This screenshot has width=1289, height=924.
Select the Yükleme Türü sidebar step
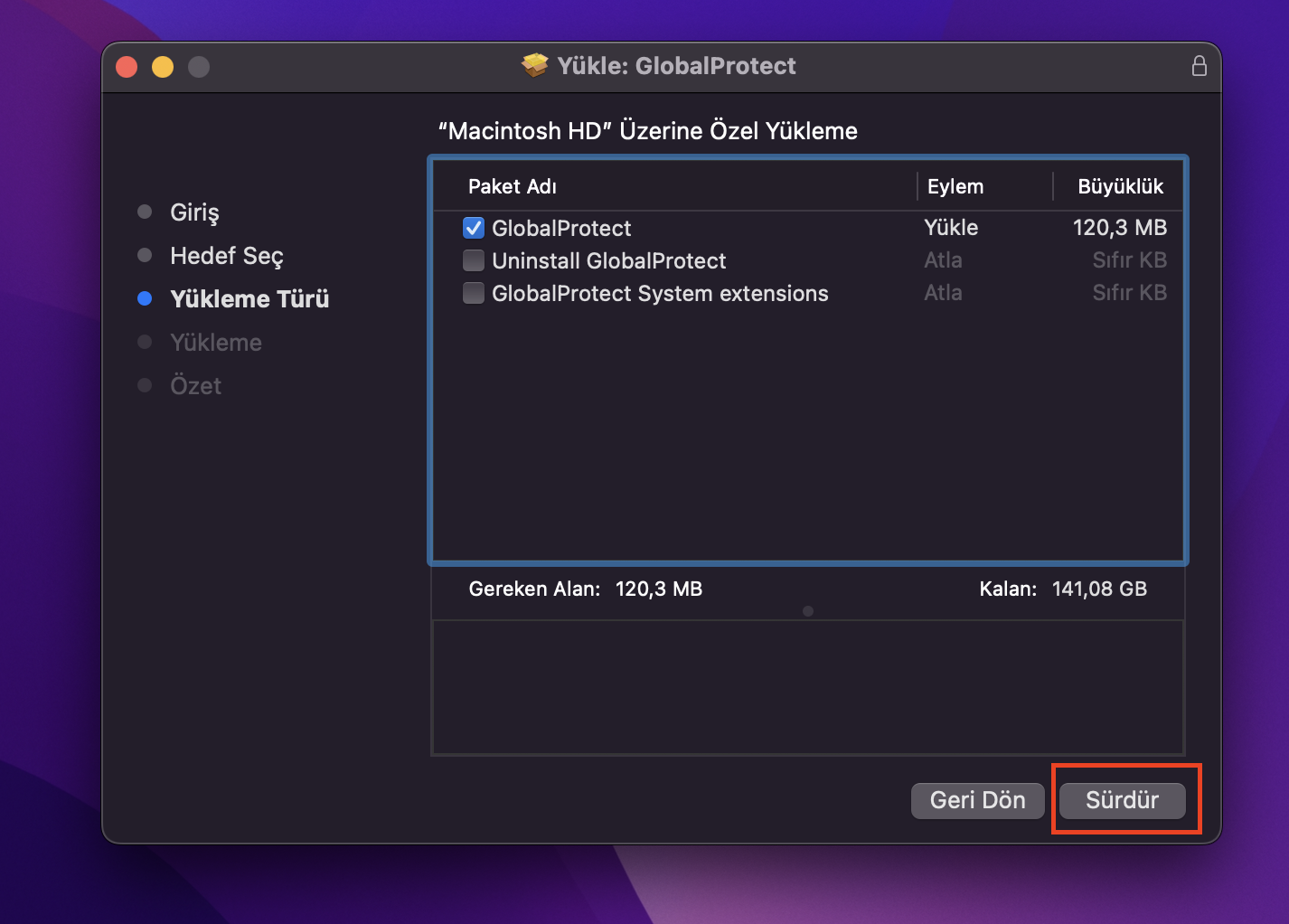click(x=249, y=299)
